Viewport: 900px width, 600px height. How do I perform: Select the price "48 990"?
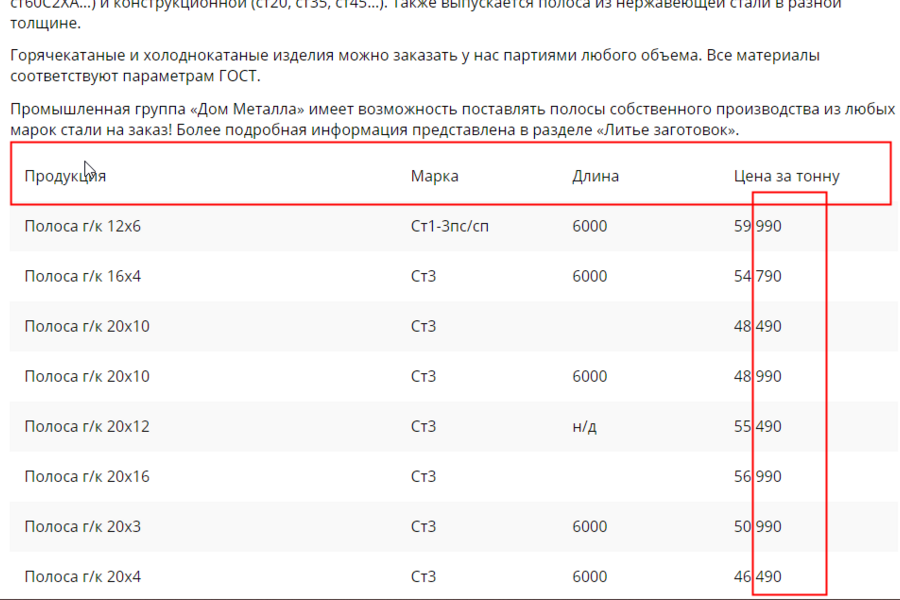758,376
